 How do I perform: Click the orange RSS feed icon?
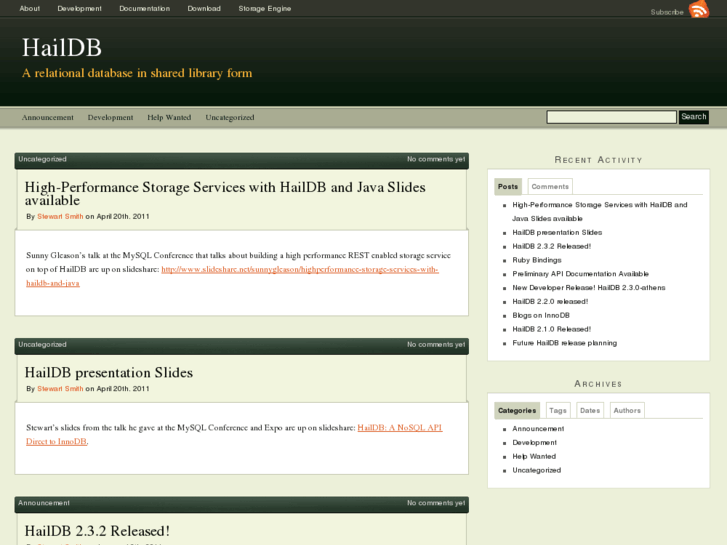(x=699, y=9)
